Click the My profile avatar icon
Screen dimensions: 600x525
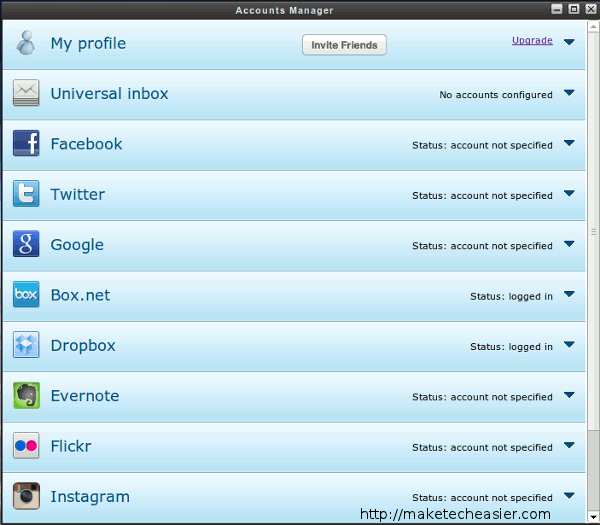pyautogui.click(x=26, y=43)
